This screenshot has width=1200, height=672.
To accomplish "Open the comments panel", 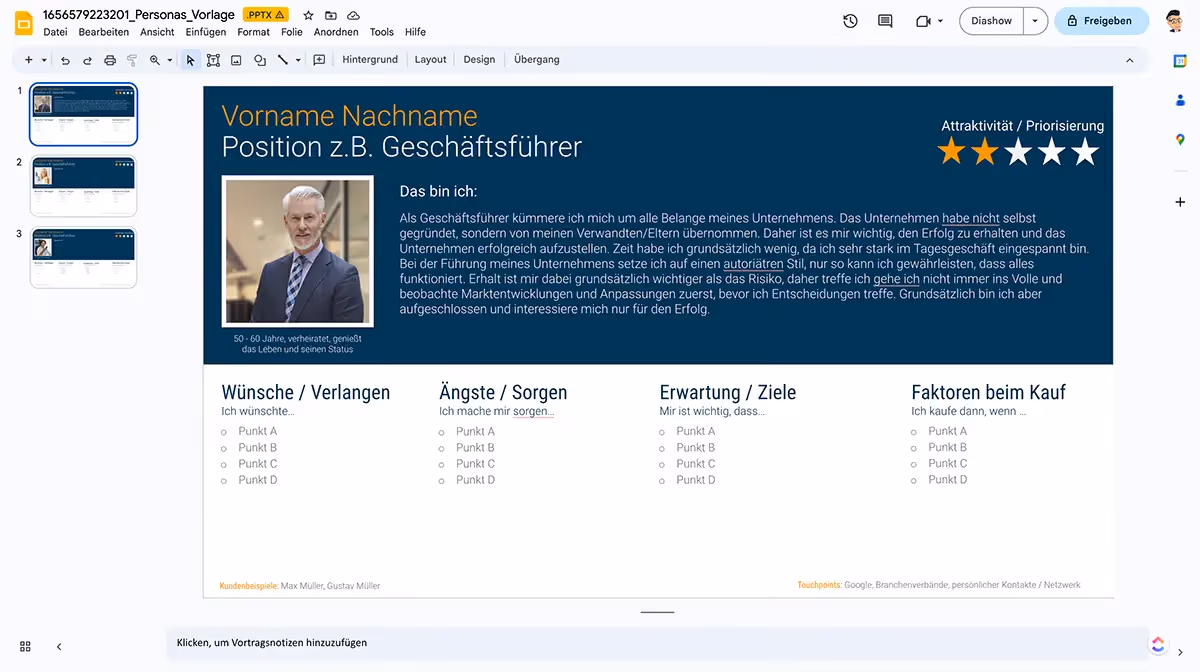I will pos(885,20).
